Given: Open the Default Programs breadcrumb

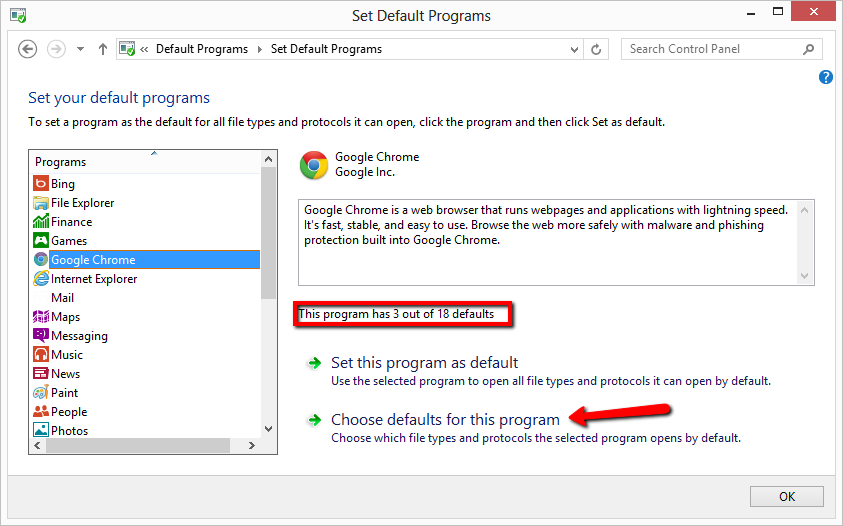Looking at the screenshot, I should tap(202, 49).
